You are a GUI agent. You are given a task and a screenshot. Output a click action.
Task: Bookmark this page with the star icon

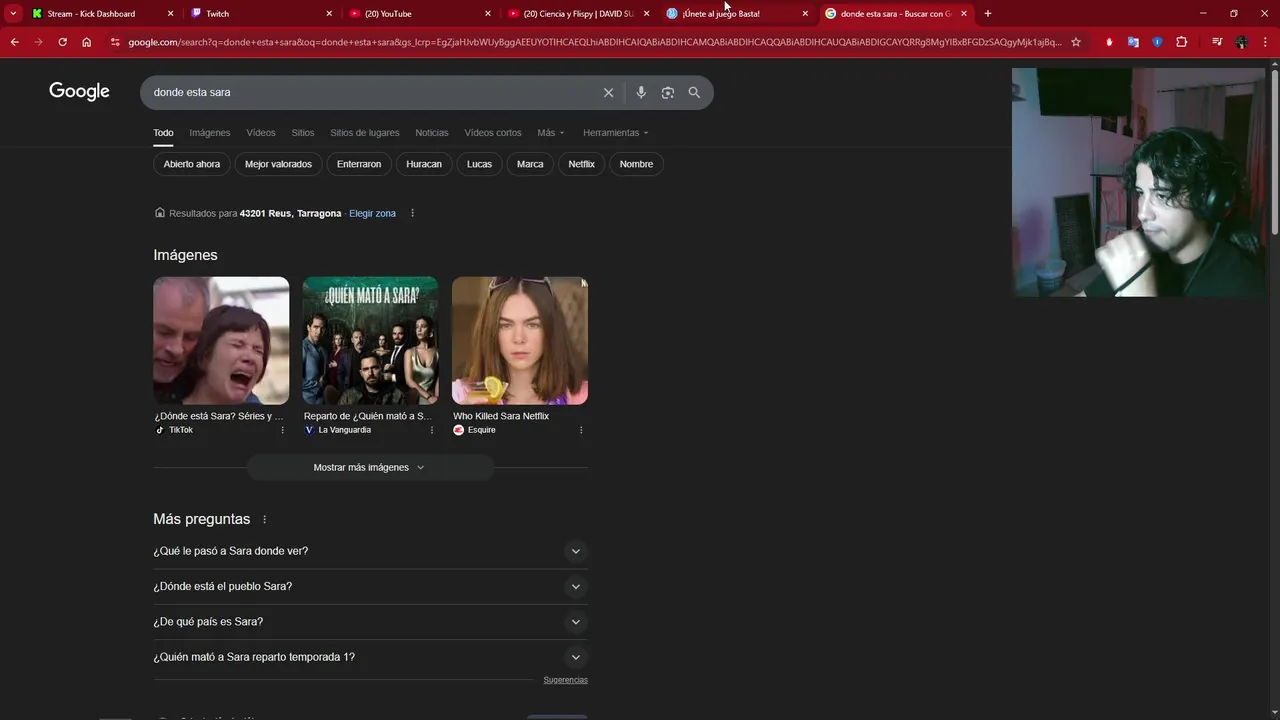pos(1076,42)
